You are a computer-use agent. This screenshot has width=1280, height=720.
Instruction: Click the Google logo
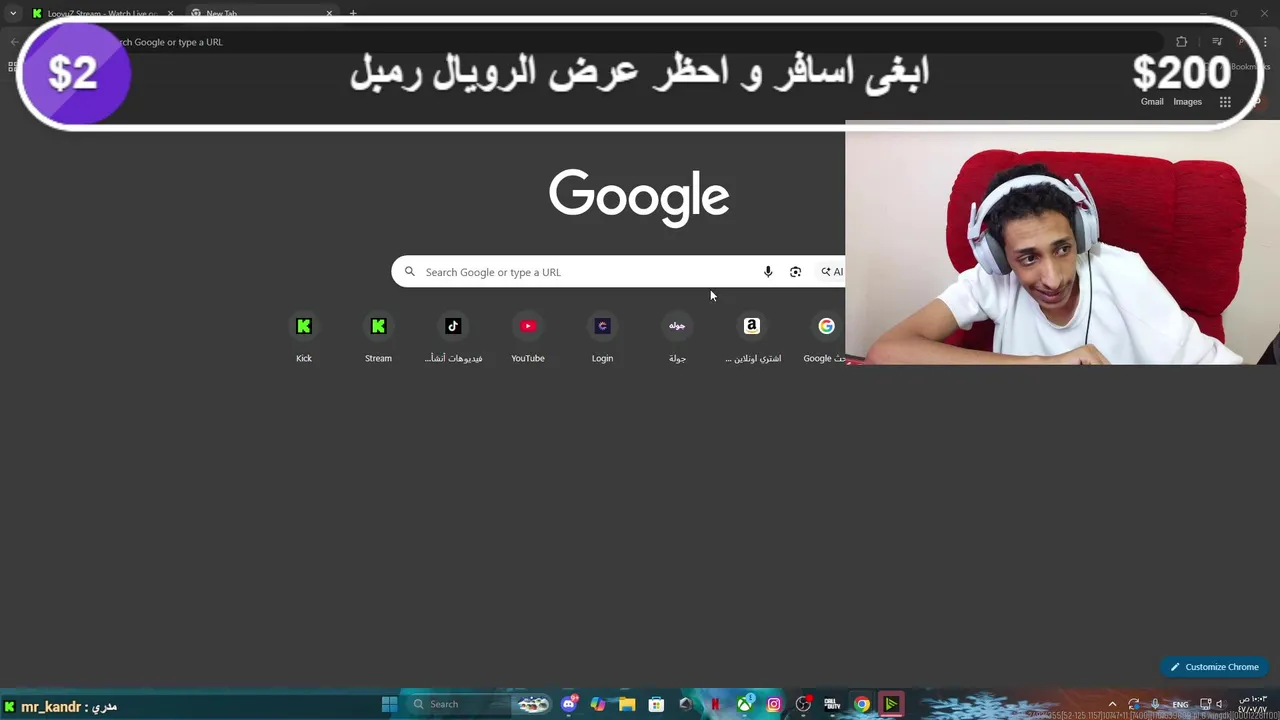639,196
